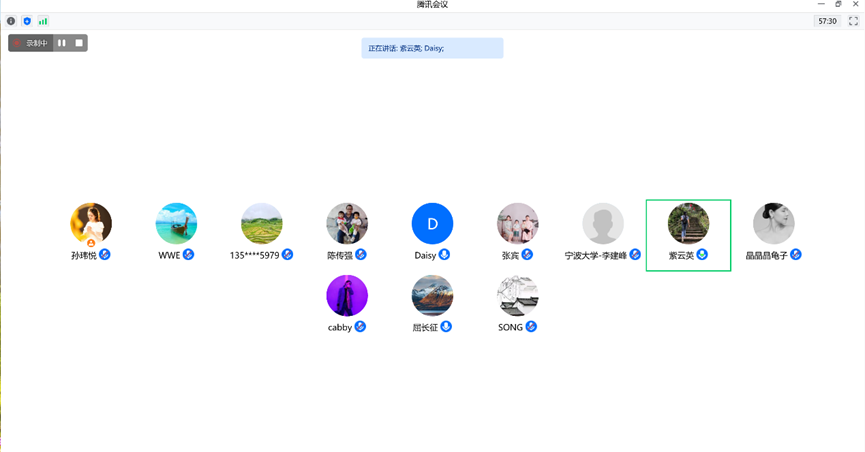Click the microphone icon next to SONG

pyautogui.click(x=532, y=327)
